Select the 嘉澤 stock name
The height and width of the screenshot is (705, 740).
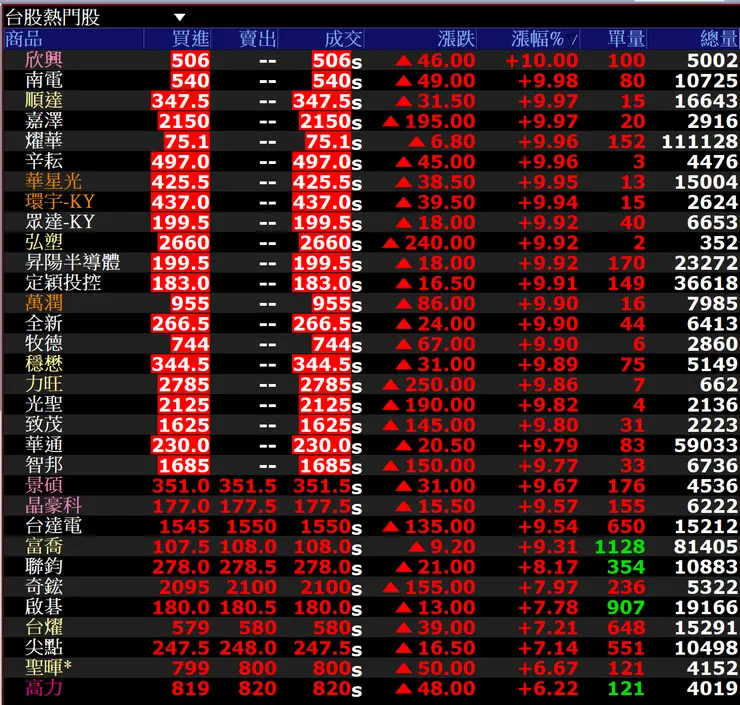44,121
